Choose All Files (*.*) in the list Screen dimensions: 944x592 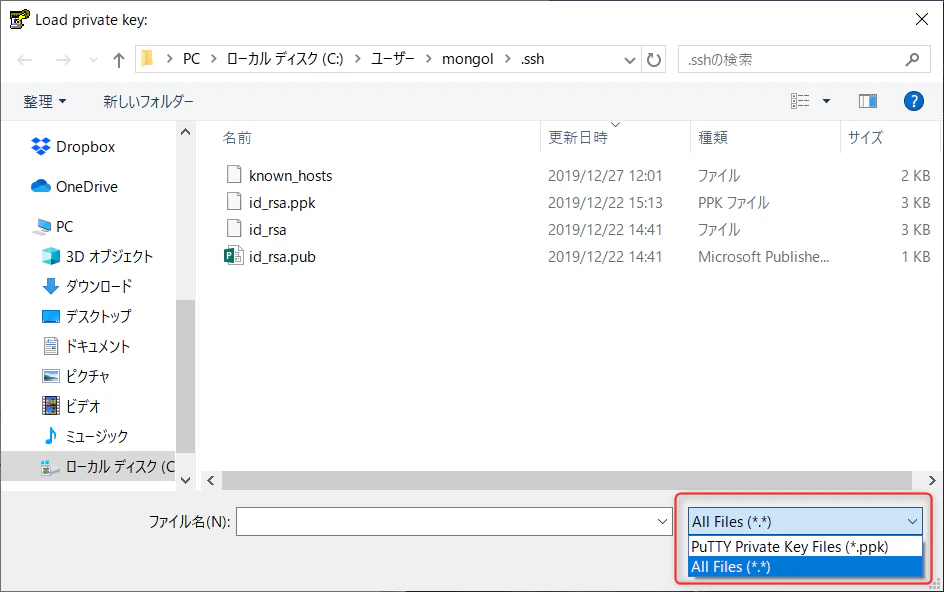coord(806,567)
